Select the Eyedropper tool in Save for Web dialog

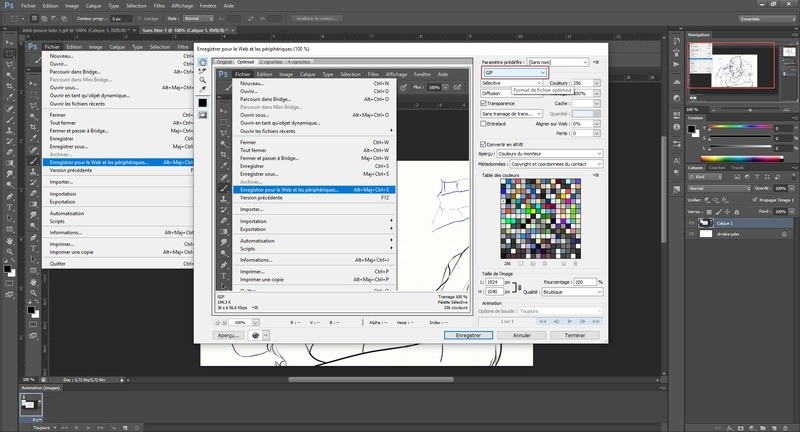[203, 89]
